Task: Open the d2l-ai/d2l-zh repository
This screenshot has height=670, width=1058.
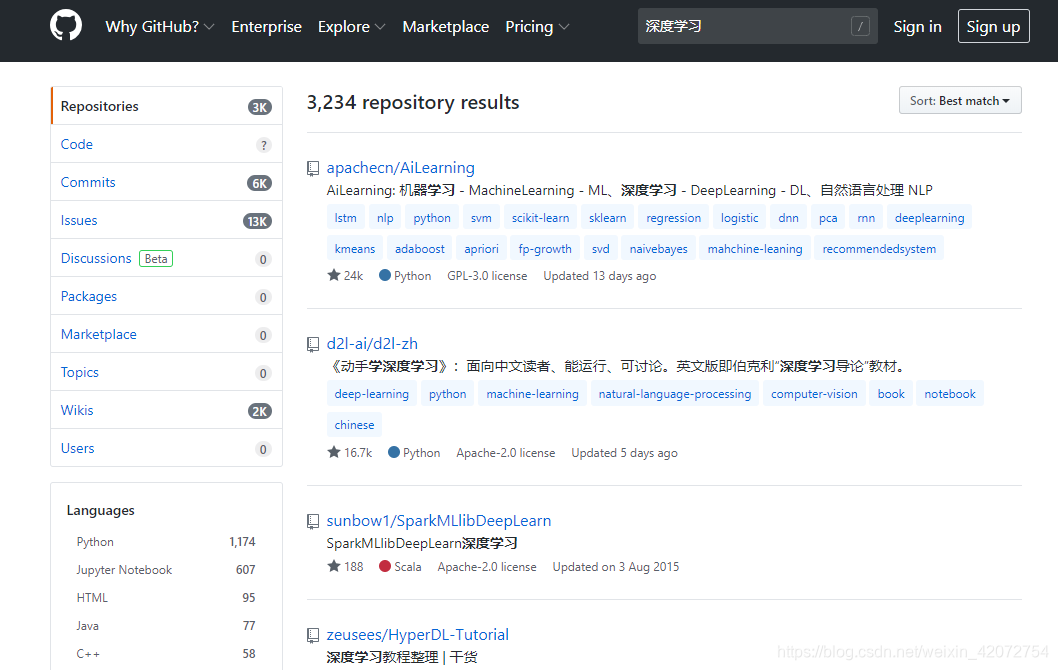Action: click(372, 343)
